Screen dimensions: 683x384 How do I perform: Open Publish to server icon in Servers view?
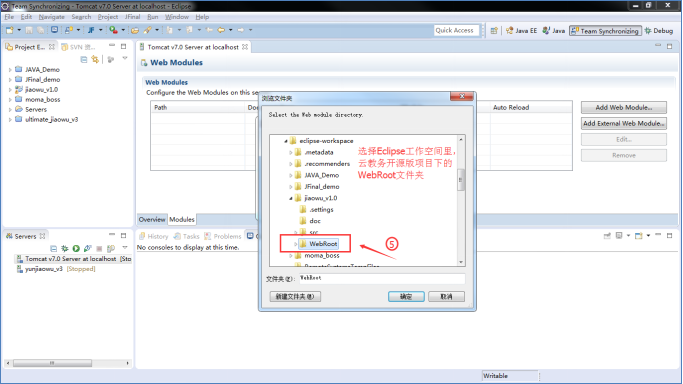tap(111, 248)
